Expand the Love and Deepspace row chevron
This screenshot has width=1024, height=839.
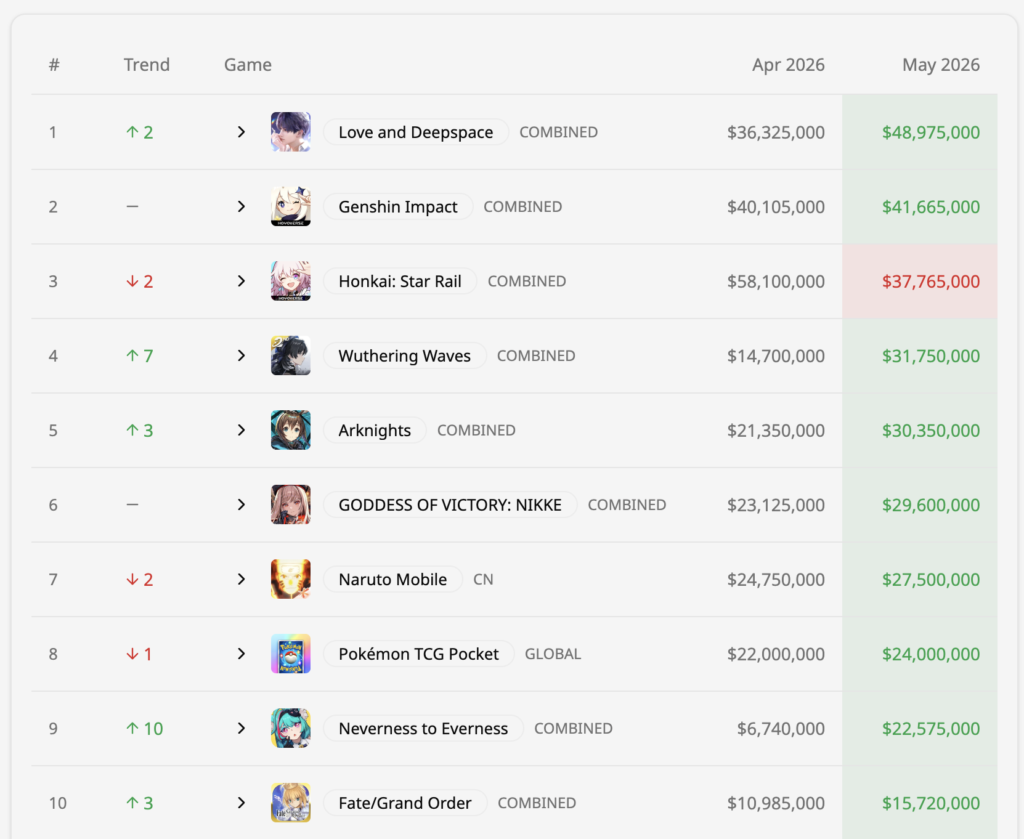click(x=241, y=132)
